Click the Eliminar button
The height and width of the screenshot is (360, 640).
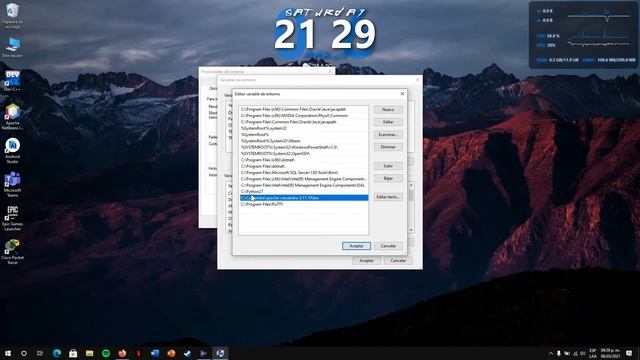click(388, 147)
